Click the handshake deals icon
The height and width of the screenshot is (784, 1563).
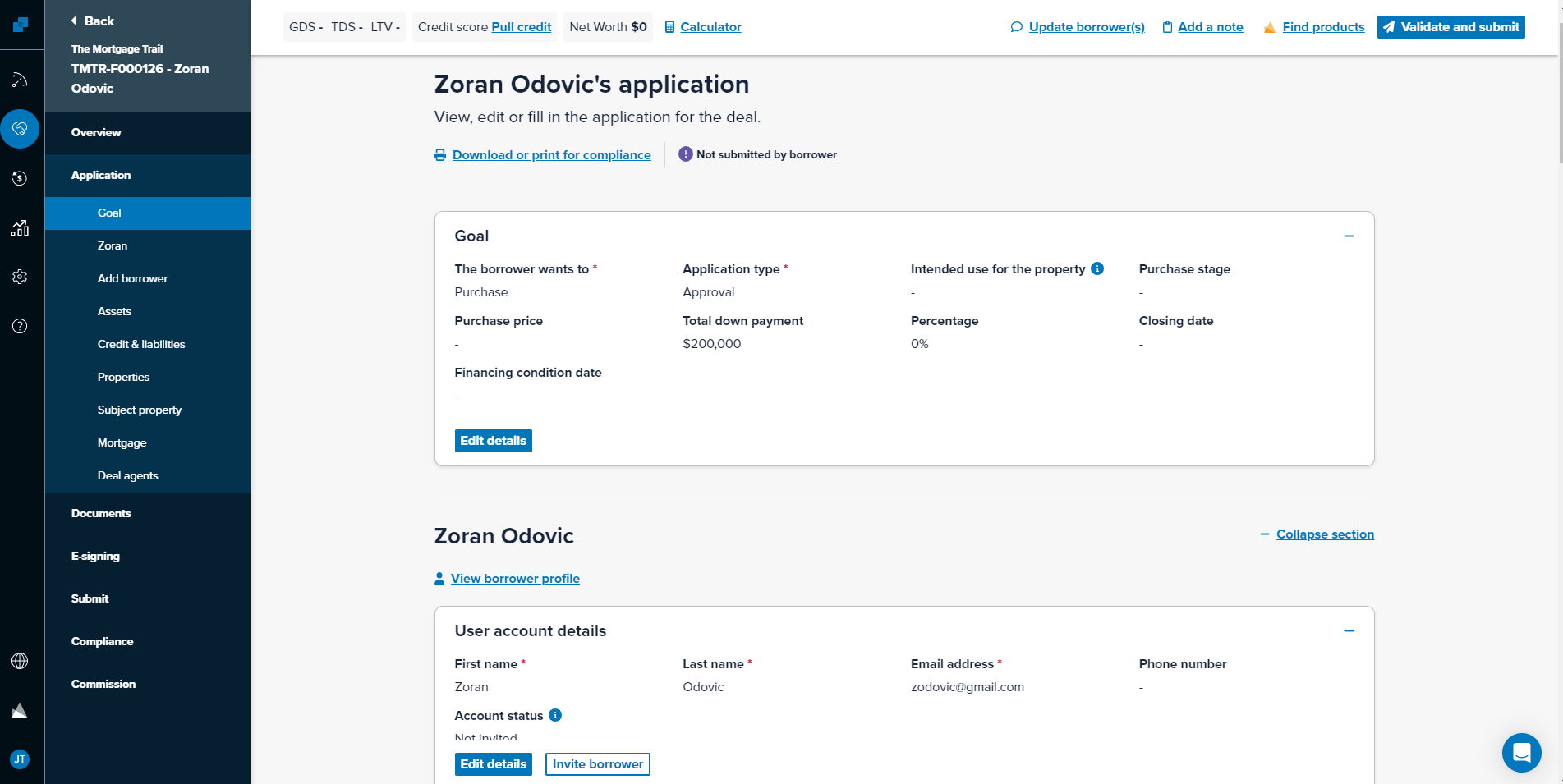click(20, 129)
